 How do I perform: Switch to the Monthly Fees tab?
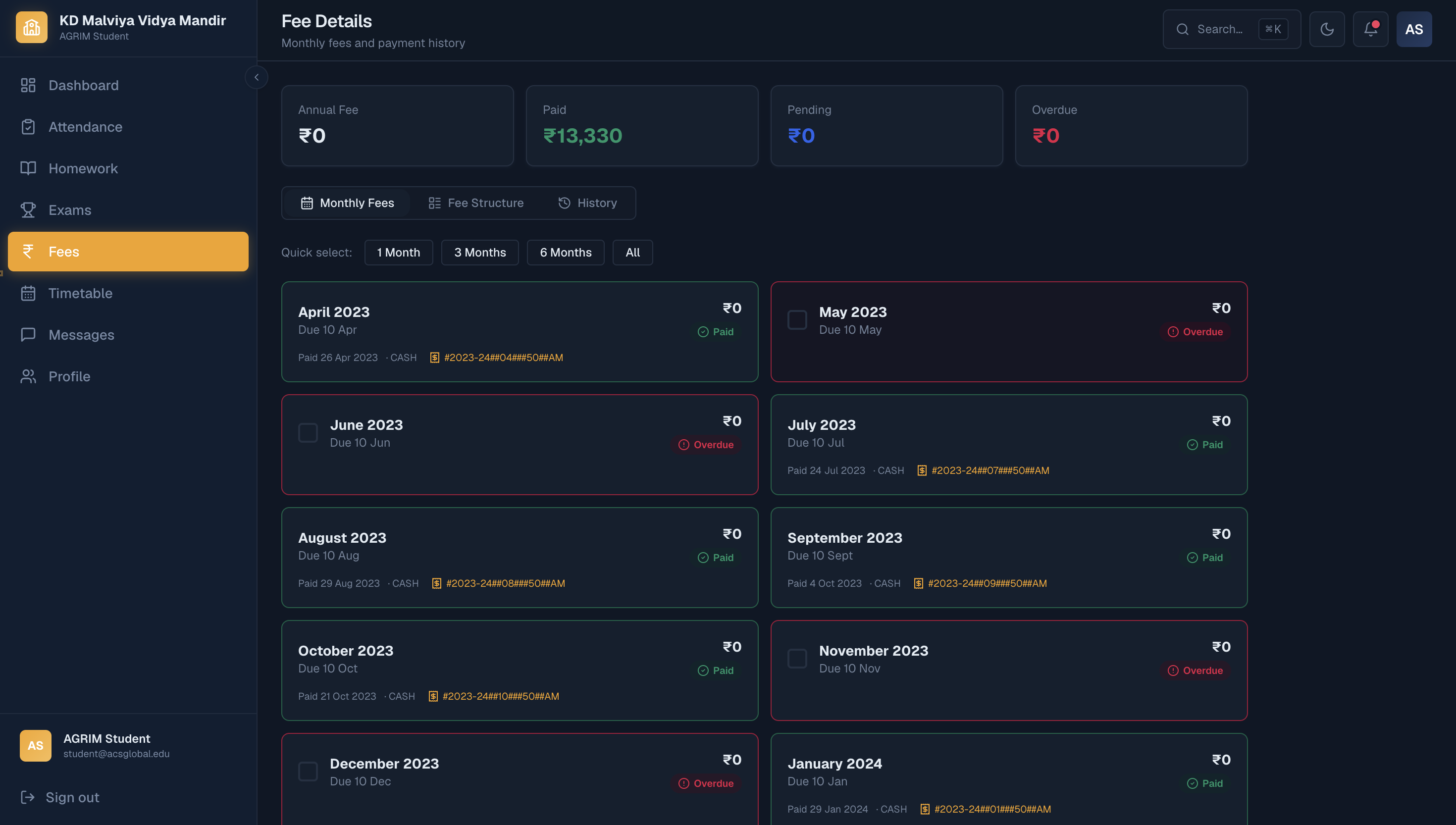[x=347, y=203]
